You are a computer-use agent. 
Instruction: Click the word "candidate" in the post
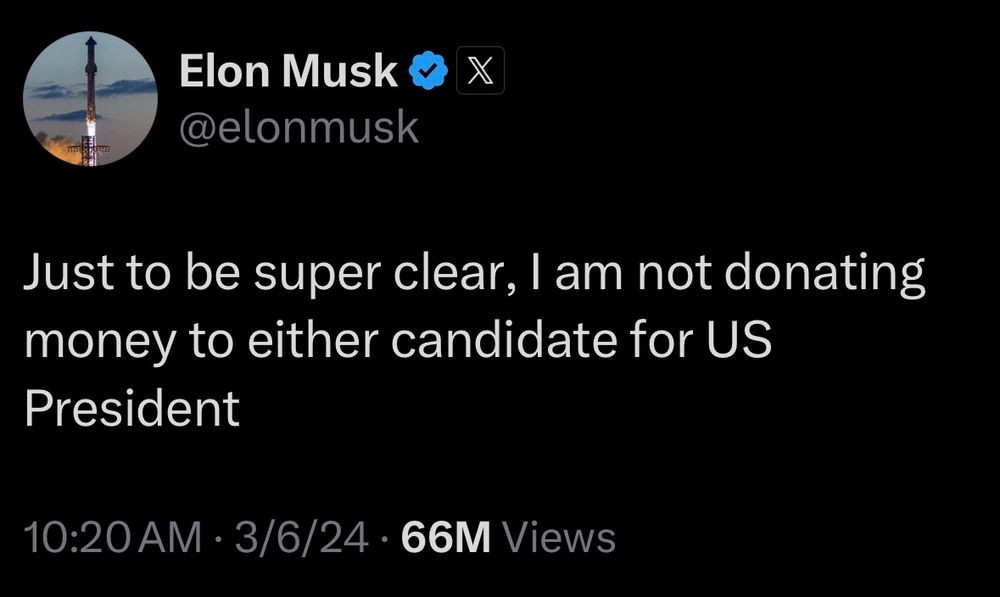point(504,338)
